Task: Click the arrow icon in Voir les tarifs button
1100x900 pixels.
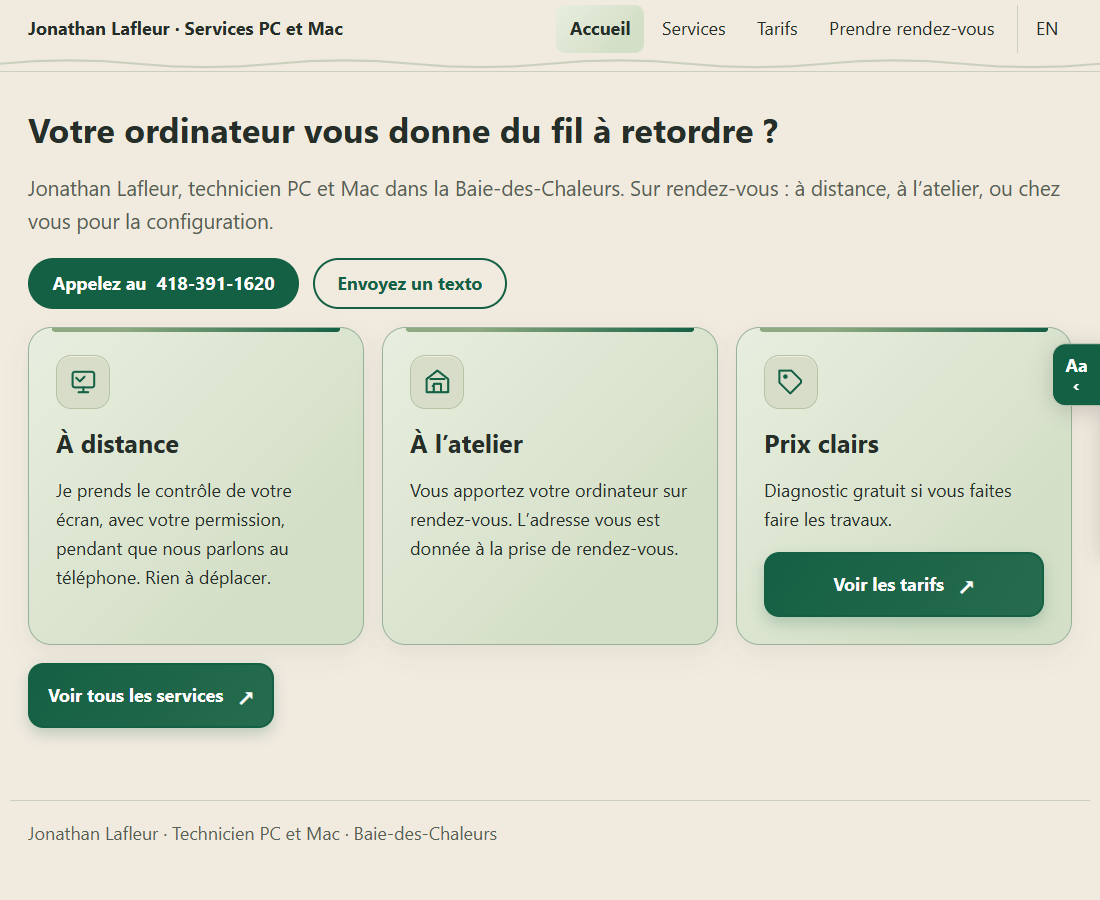Action: click(x=967, y=586)
